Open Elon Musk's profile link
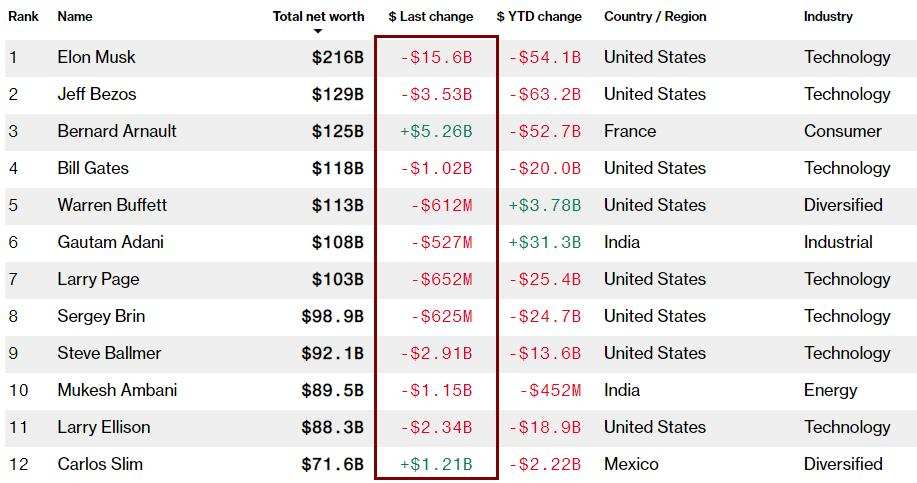 96,57
